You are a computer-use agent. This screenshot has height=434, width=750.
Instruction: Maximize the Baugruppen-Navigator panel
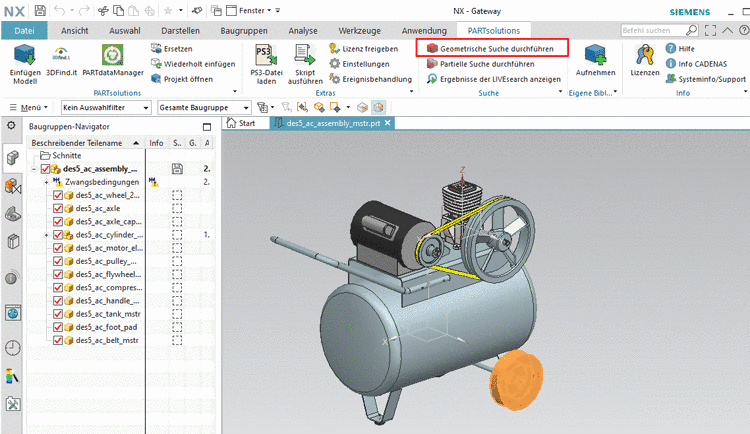click(x=207, y=127)
